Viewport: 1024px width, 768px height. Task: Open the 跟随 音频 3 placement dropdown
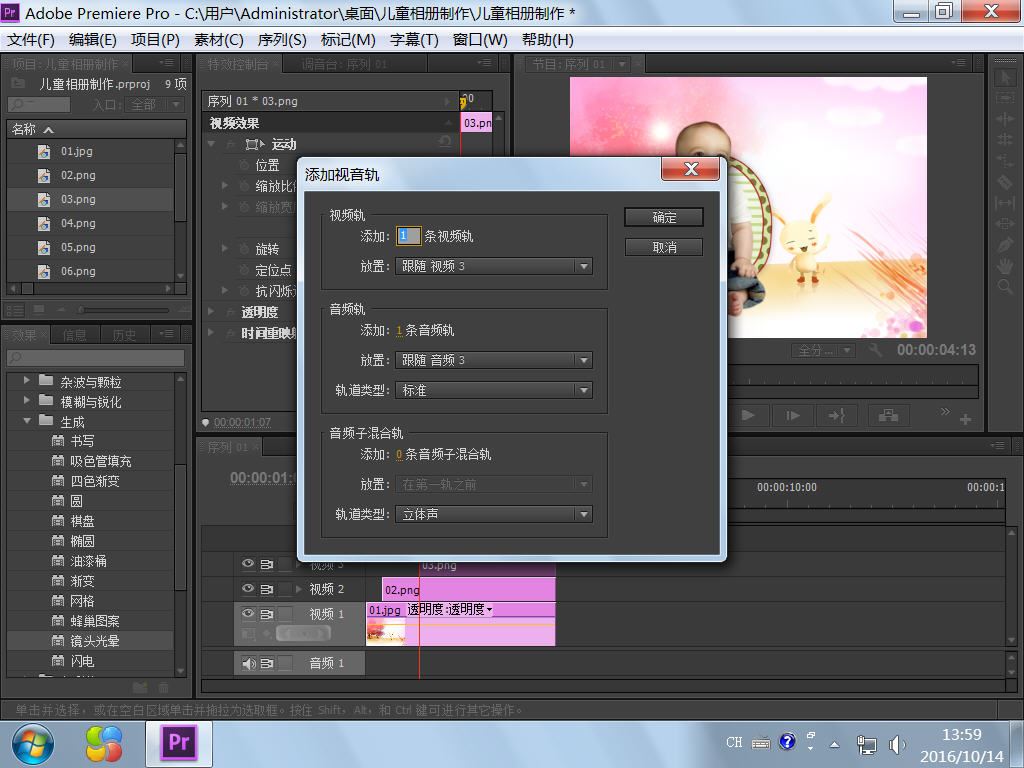(494, 360)
